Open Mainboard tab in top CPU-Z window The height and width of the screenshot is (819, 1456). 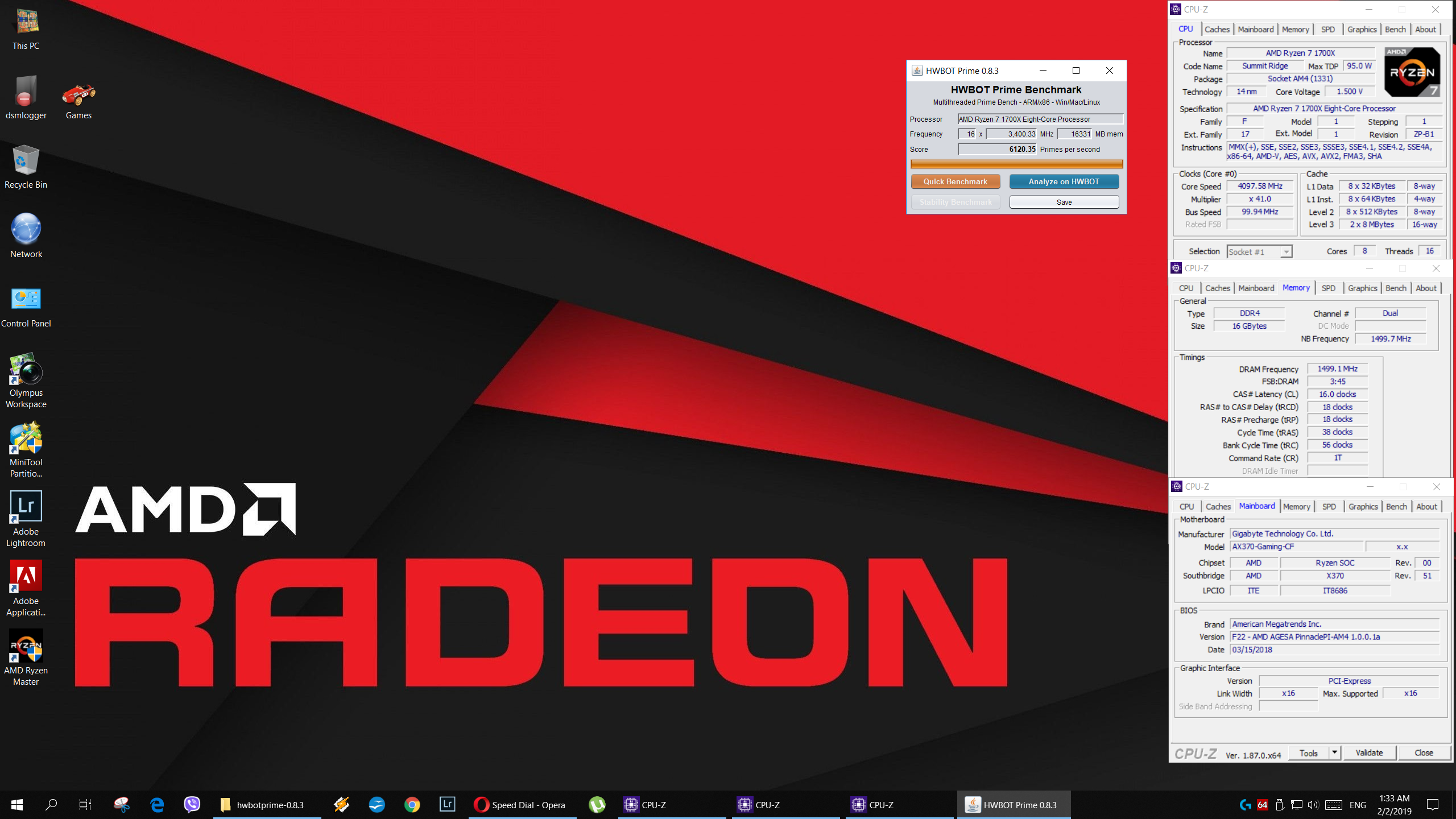(1256, 29)
